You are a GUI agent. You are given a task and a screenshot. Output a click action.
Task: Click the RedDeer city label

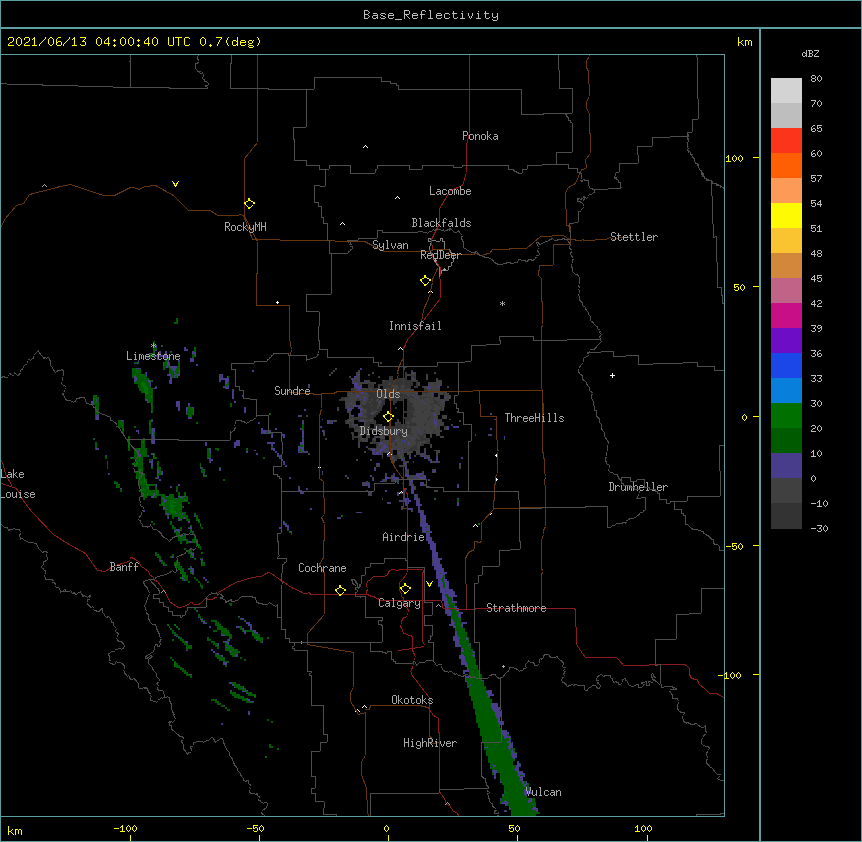pyautogui.click(x=440, y=255)
